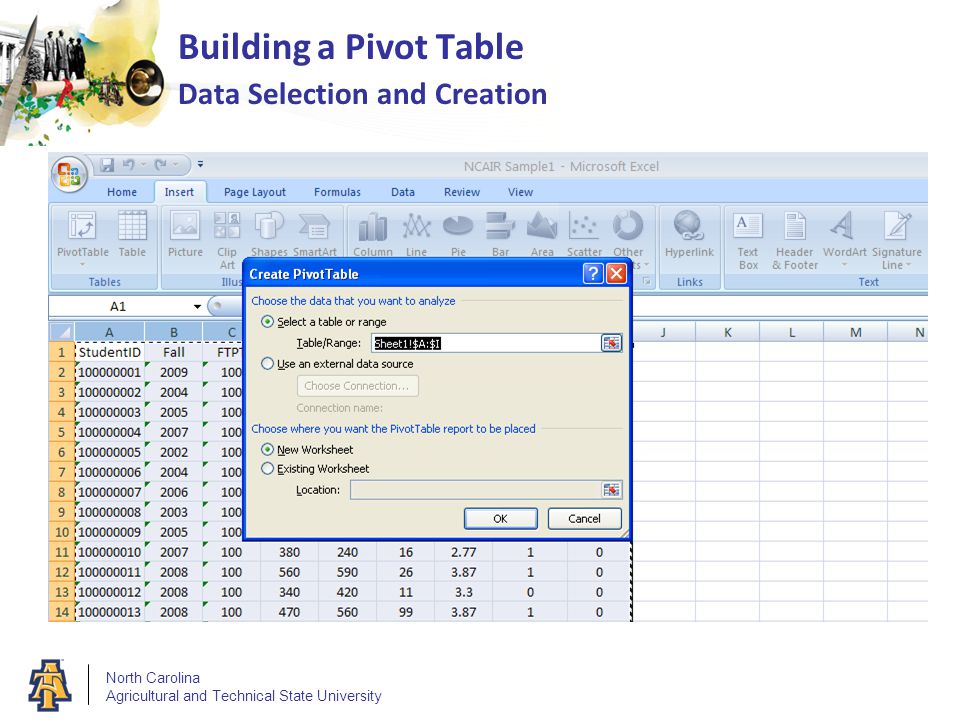This screenshot has width=960, height=720.
Task: Expand the Name Box dropdown arrow
Action: pos(197,306)
